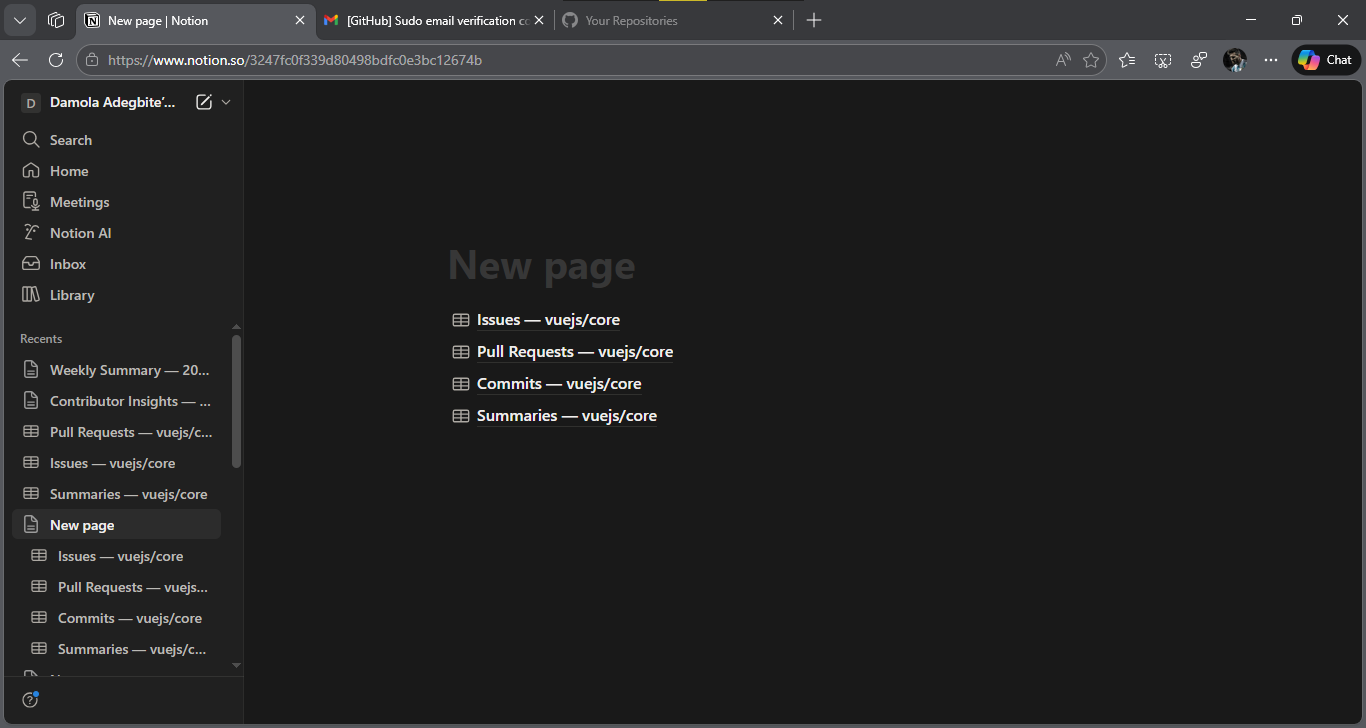Open the tab actions workspaces icon
This screenshot has height=728, width=1366.
pos(56,20)
